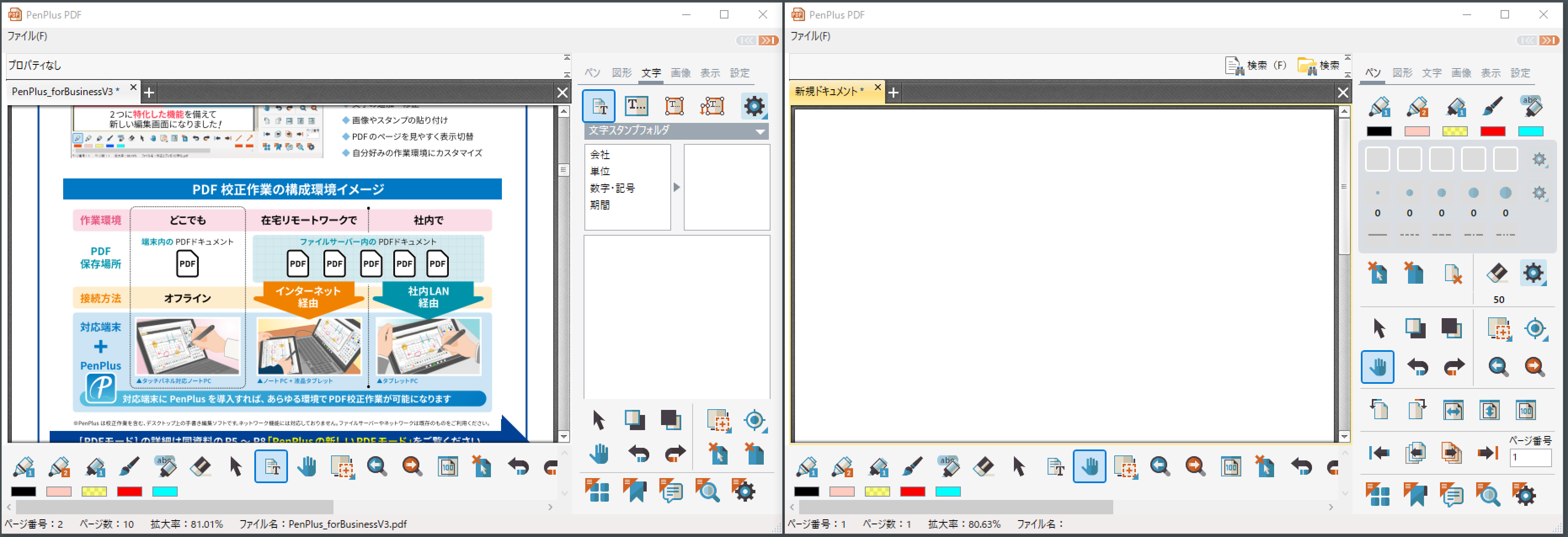The width and height of the screenshot is (1568, 537).
Task: Select solid line style
Action: 1378,234
